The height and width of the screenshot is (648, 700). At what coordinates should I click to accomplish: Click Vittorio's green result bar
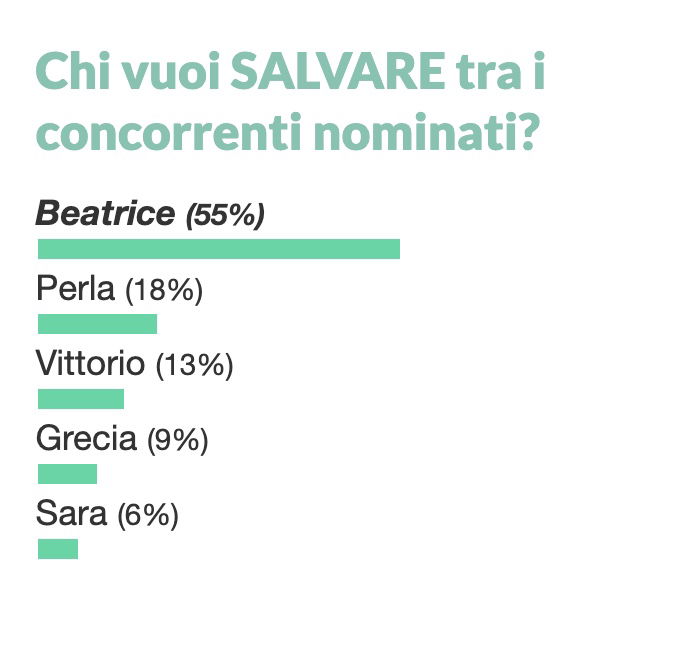click(x=81, y=399)
